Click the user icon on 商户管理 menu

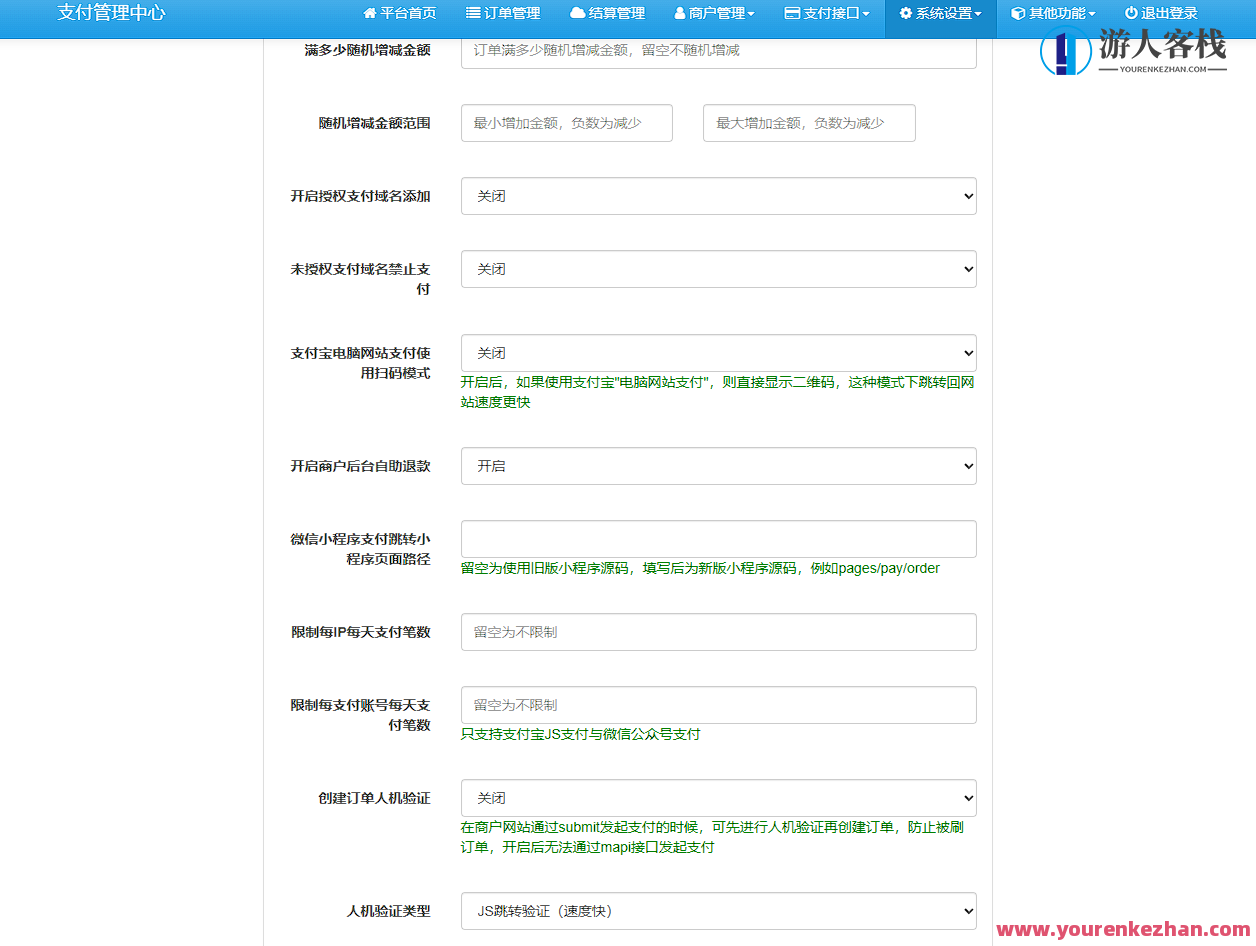click(679, 13)
